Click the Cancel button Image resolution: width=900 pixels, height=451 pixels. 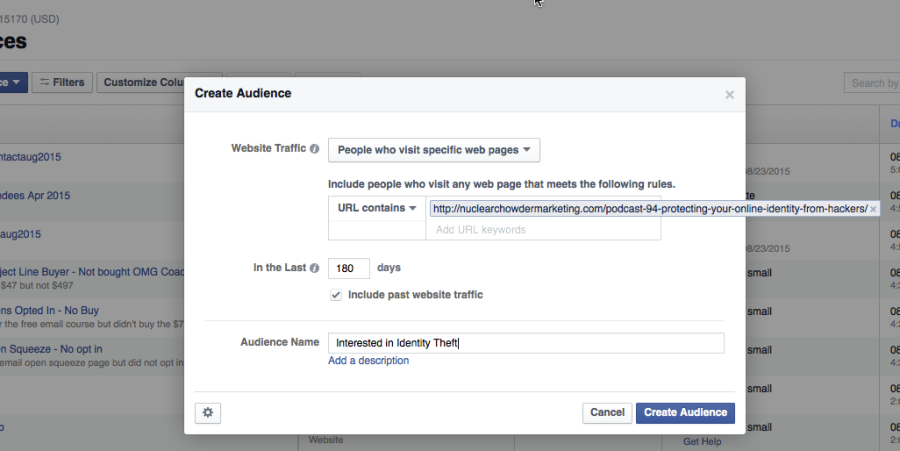coord(607,413)
